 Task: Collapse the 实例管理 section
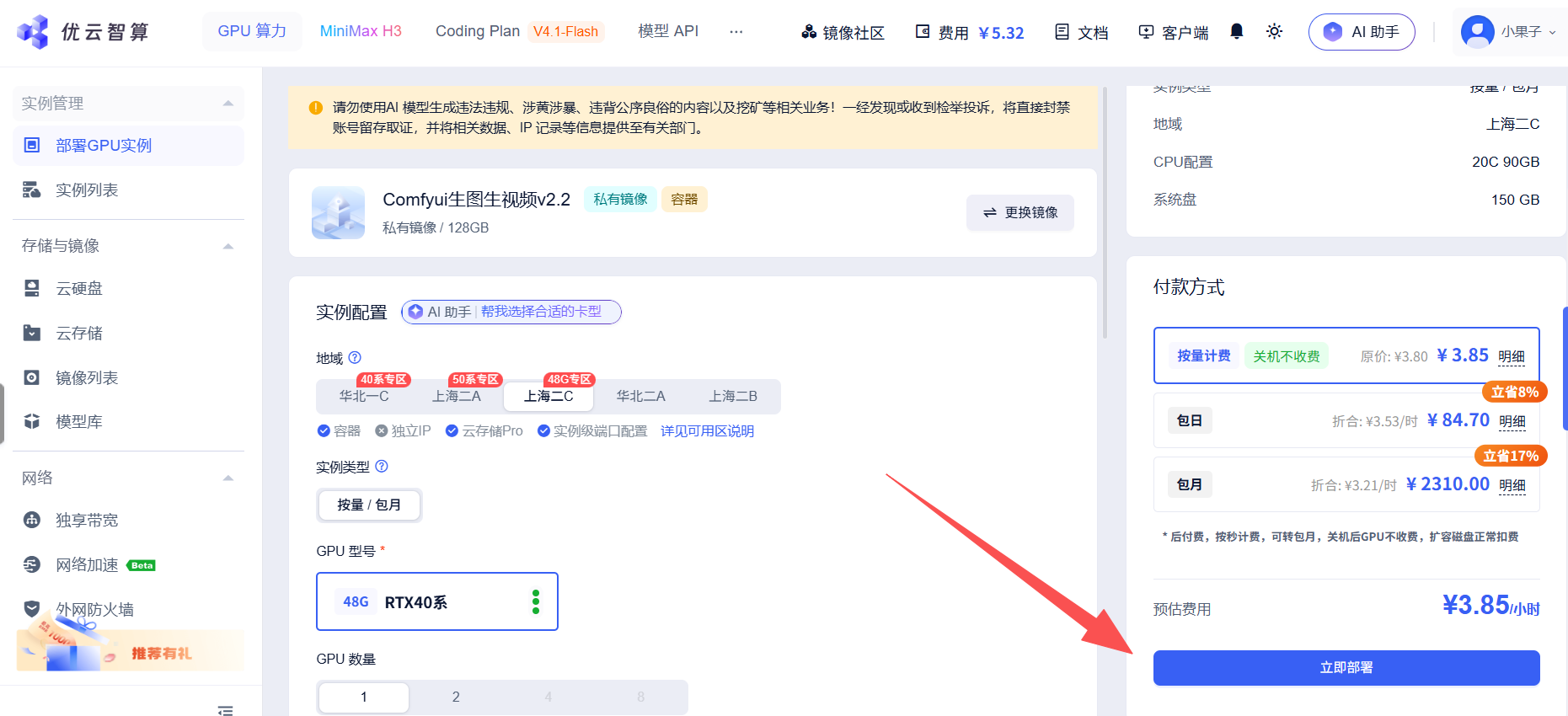[227, 104]
